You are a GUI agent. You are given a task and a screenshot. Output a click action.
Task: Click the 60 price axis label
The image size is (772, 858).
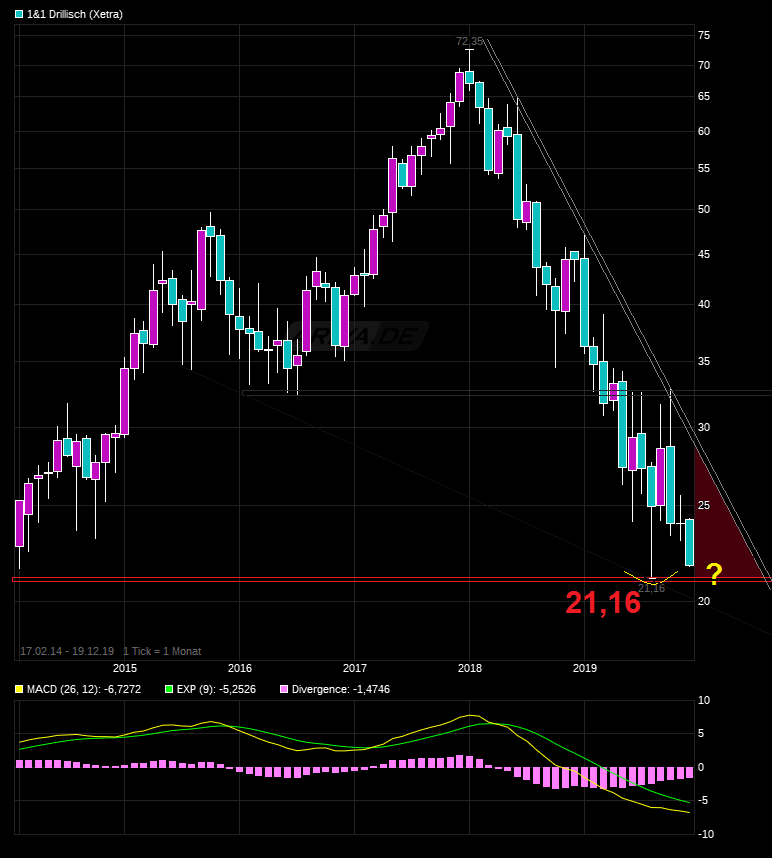[704, 131]
